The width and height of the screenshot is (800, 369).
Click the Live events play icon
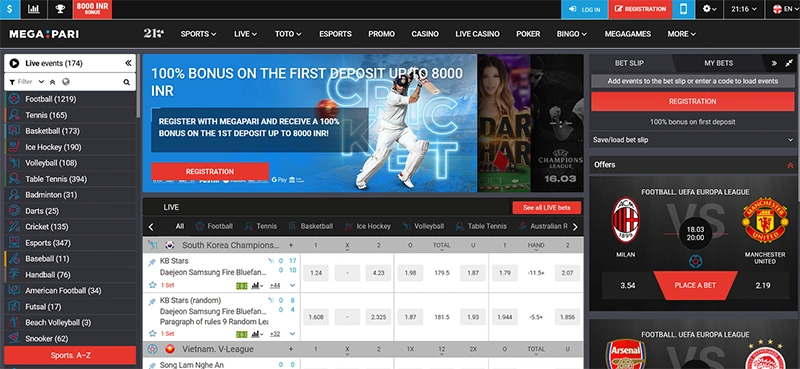pyautogui.click(x=14, y=63)
